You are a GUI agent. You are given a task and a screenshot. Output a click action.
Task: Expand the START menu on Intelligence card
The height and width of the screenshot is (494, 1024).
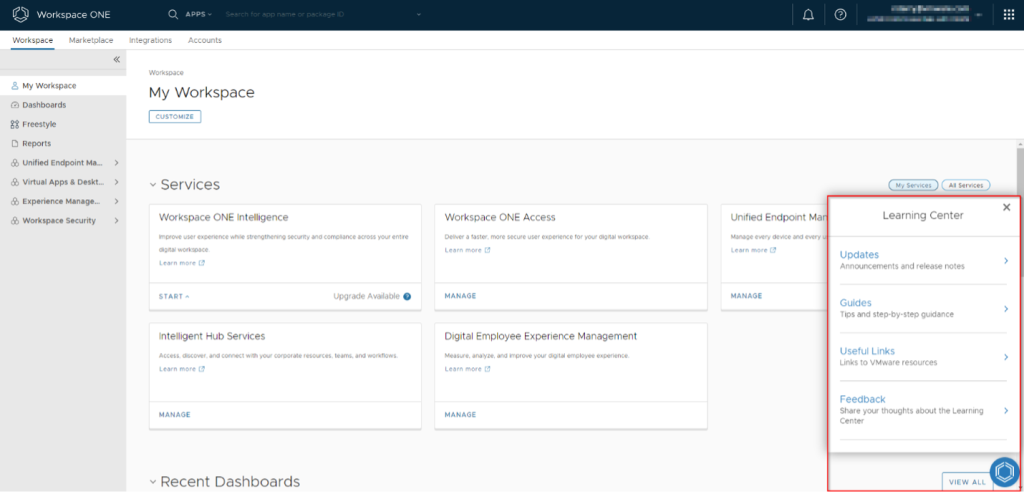pos(174,297)
